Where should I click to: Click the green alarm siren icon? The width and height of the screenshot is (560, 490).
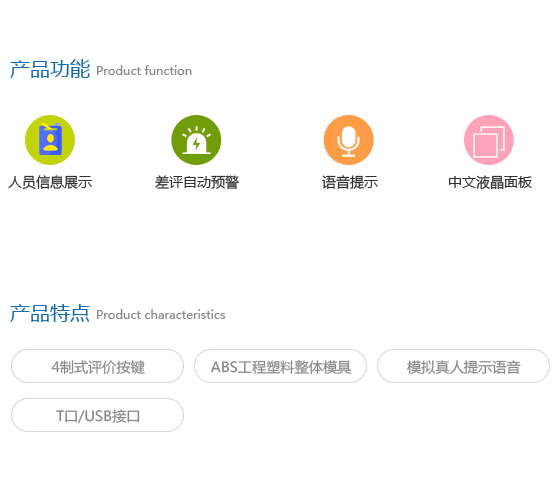pos(196,140)
